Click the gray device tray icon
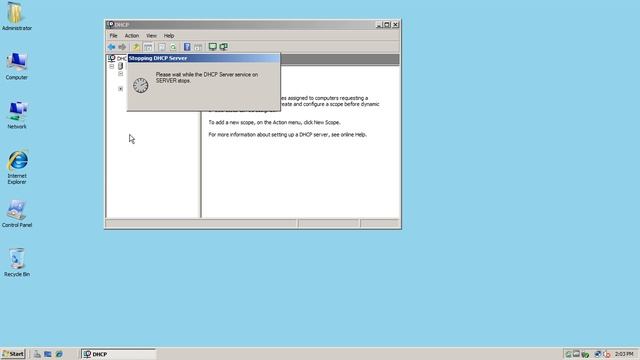This screenshot has width=640, height=360. tap(576, 354)
